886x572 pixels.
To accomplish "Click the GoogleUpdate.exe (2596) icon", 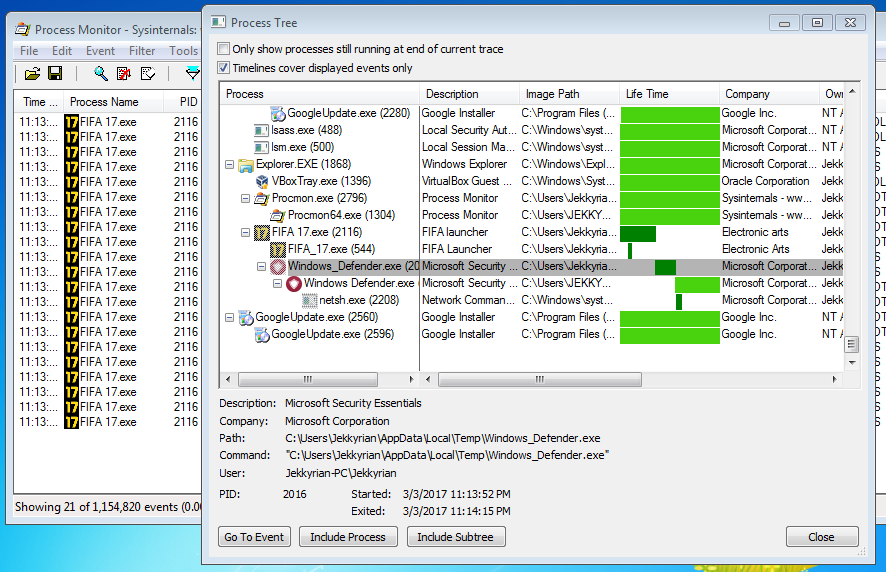I will click(x=262, y=335).
